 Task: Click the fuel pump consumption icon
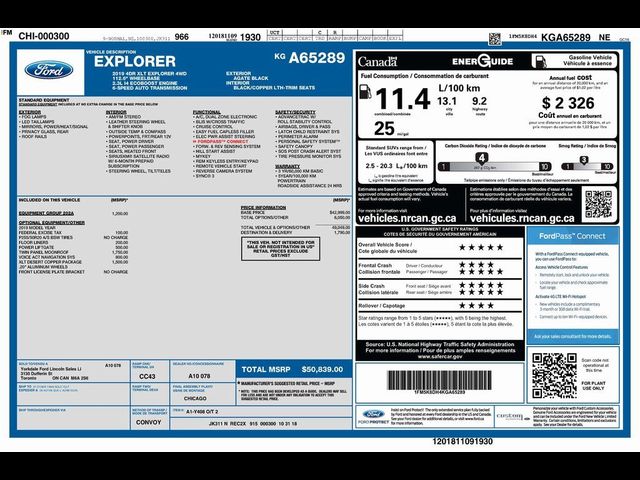pos(365,91)
